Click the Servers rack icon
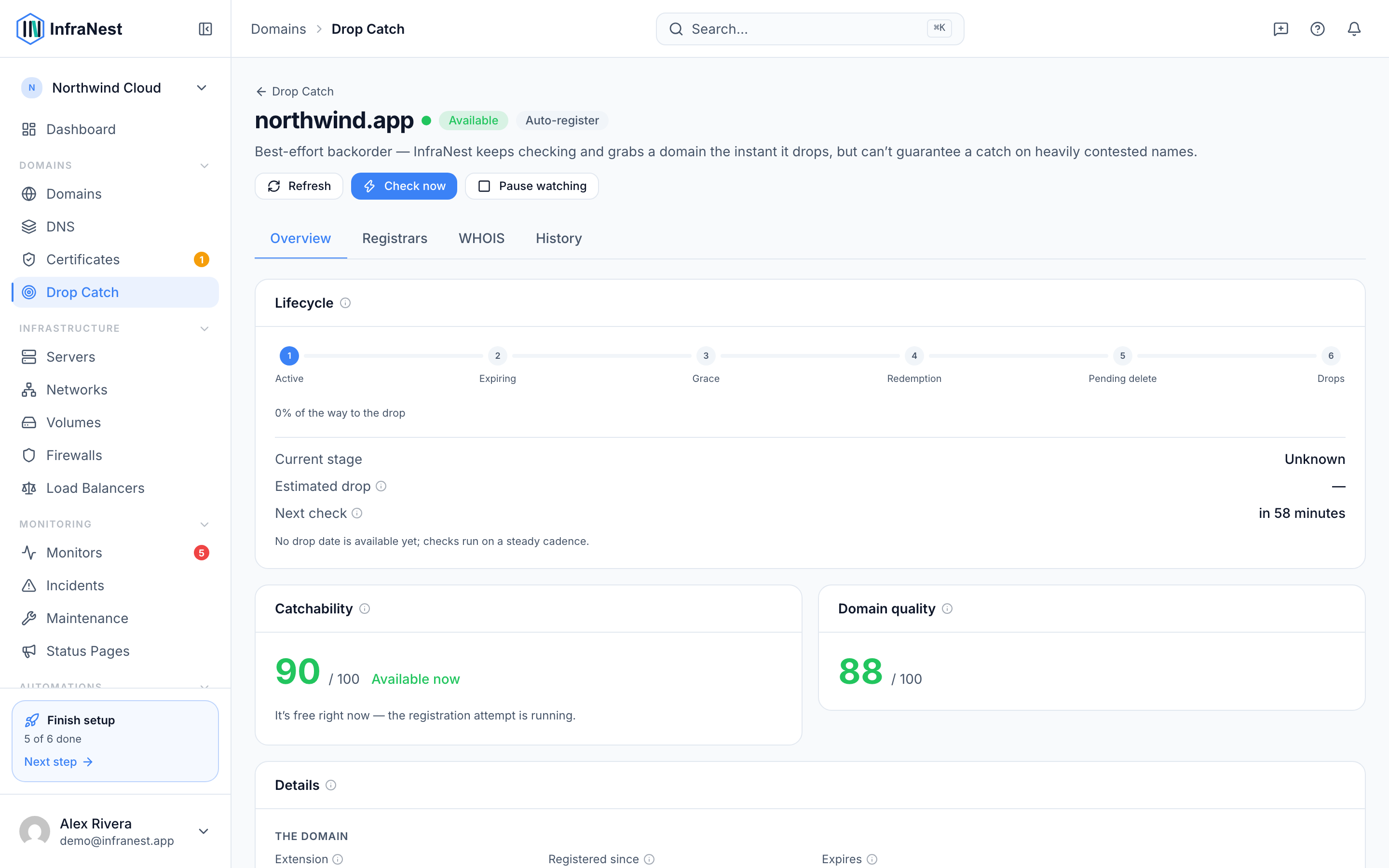The width and height of the screenshot is (1389, 868). tap(29, 357)
